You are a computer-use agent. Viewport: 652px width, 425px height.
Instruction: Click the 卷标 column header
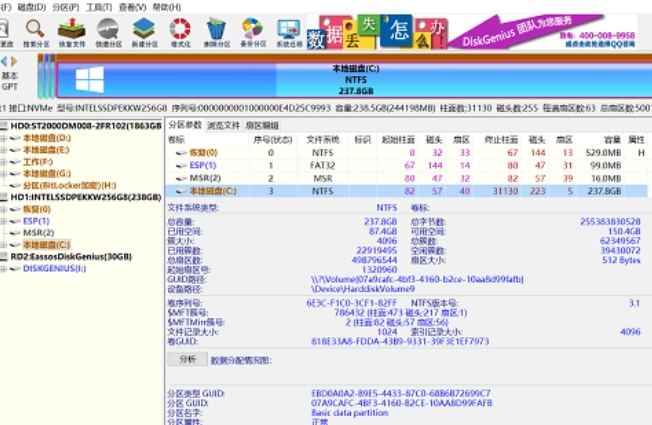[x=208, y=140]
